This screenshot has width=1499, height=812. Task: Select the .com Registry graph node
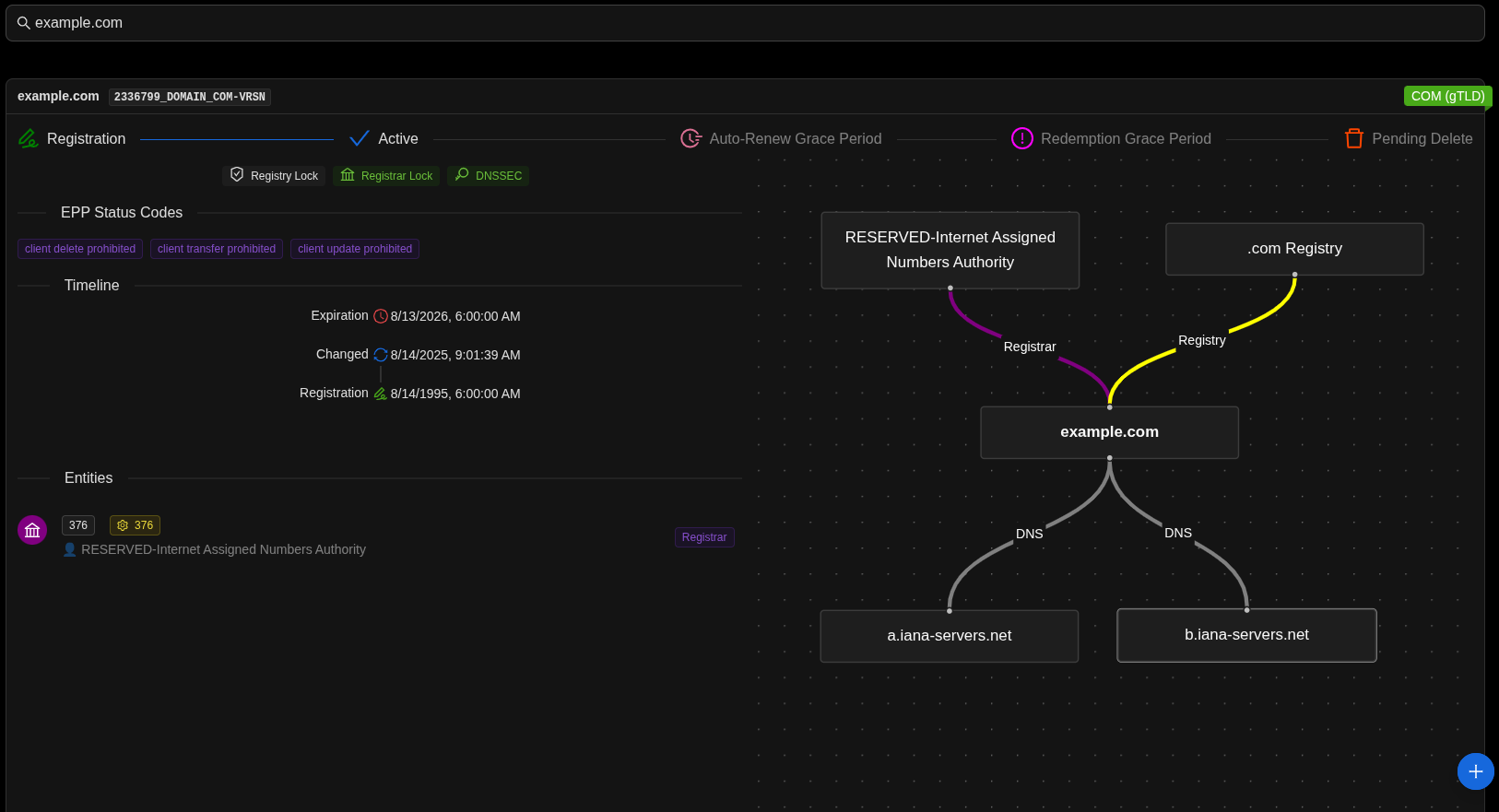[x=1294, y=249]
